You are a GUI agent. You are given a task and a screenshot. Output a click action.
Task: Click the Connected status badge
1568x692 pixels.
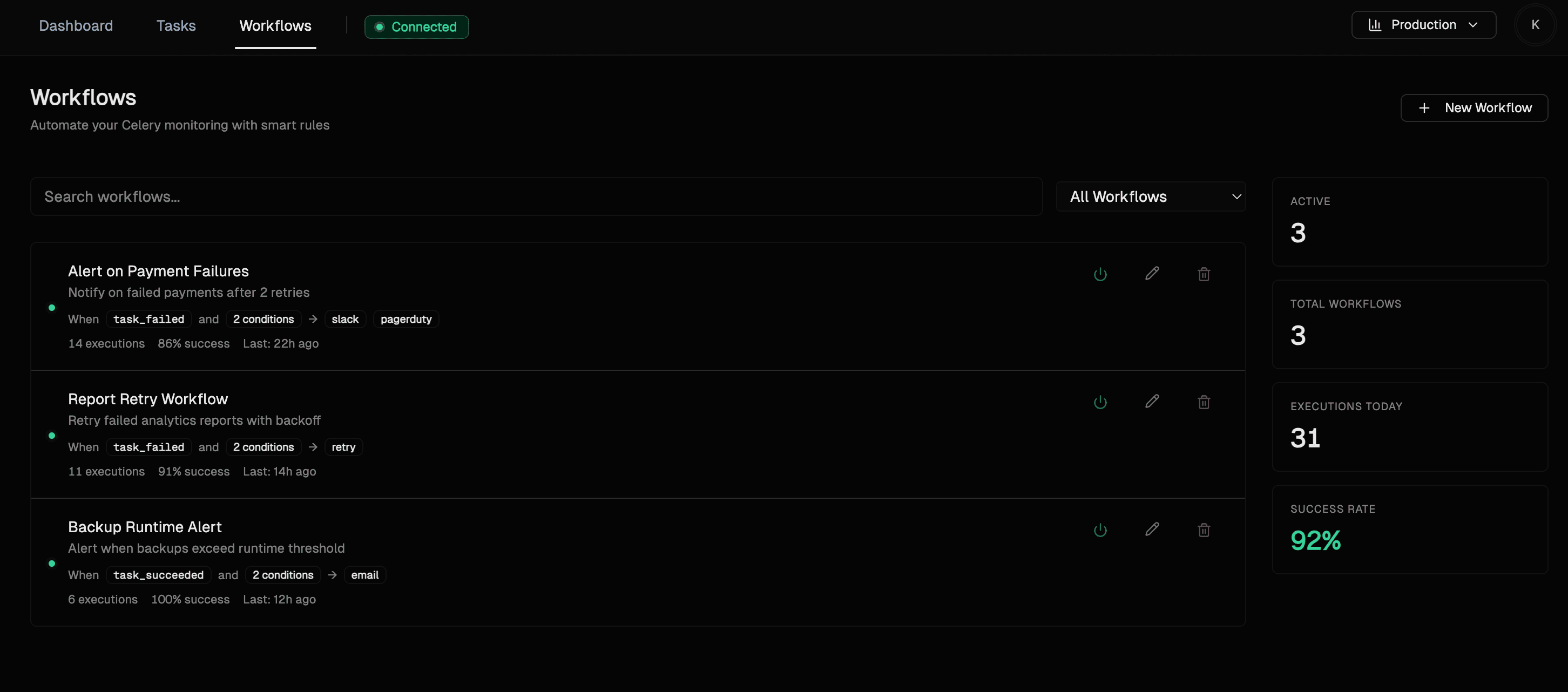pos(416,27)
